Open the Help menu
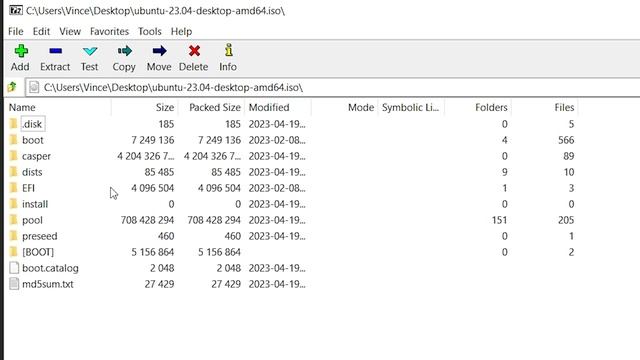The width and height of the screenshot is (640, 360). [x=181, y=31]
